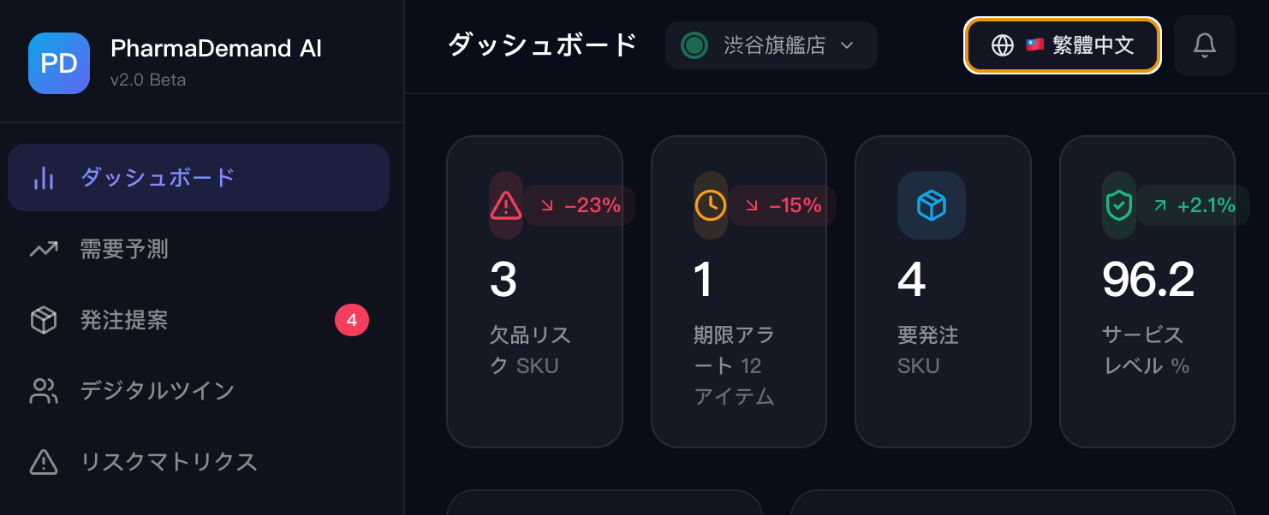Image resolution: width=1269 pixels, height=515 pixels.
Task: Go to 発注提案 in the sidebar
Action: [x=124, y=320]
